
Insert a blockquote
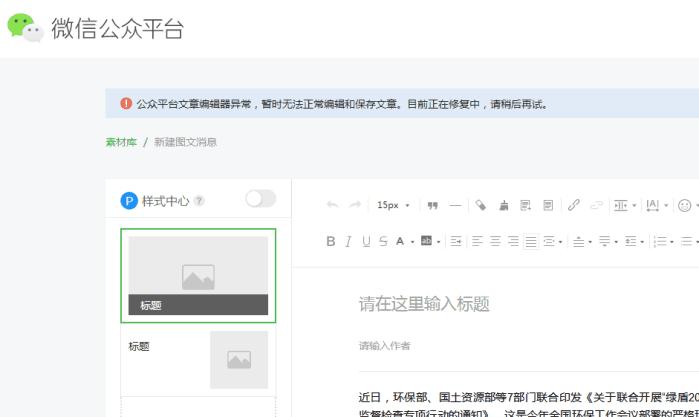[x=432, y=205]
